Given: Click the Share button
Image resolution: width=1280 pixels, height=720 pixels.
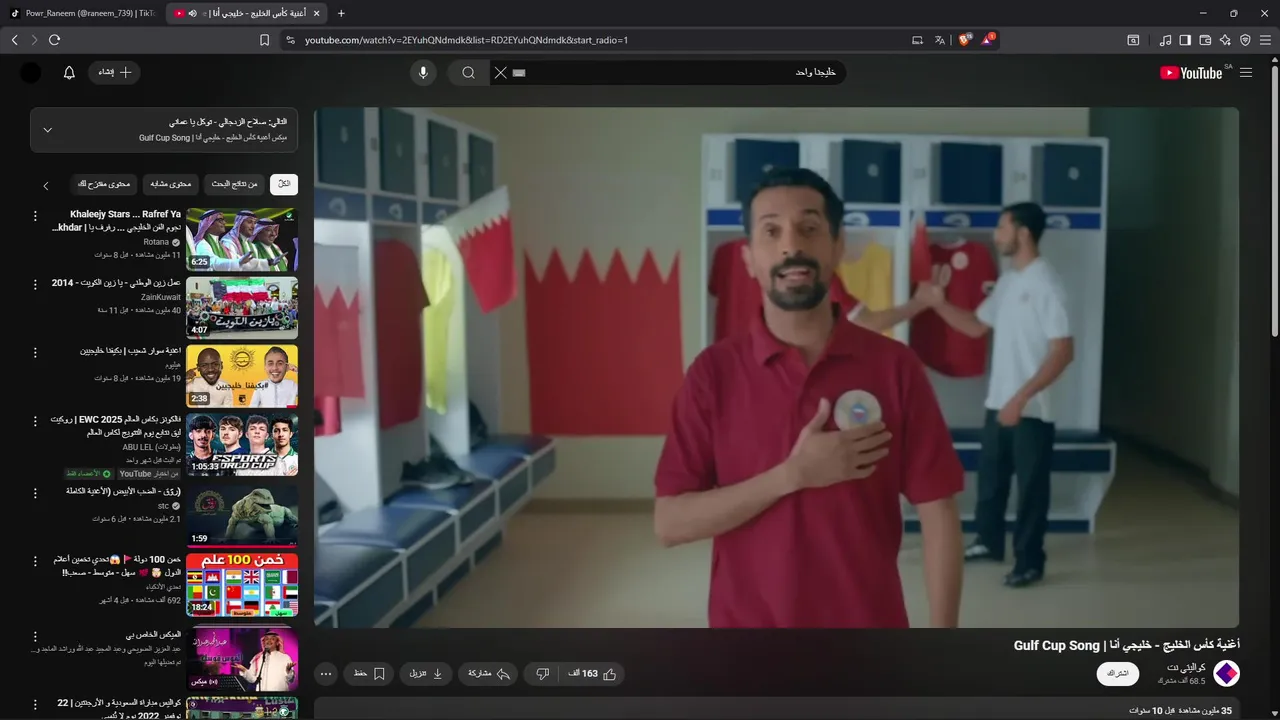Looking at the screenshot, I should (490, 674).
